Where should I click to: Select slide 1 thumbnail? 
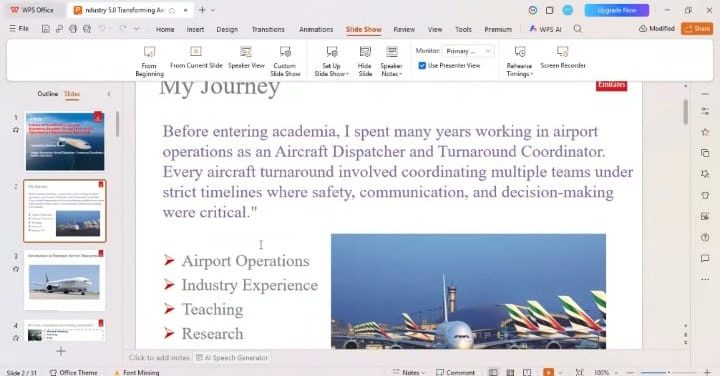click(x=65, y=141)
